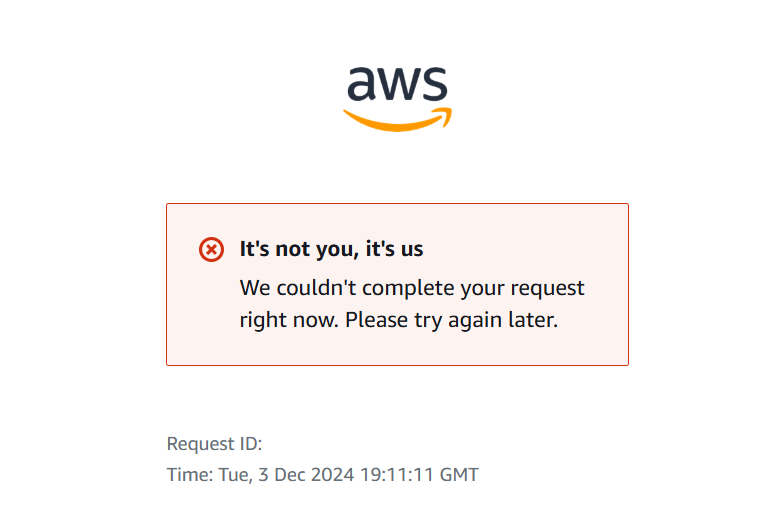Screen dimensions: 761x516
Task: Click the "We couldn't complete your request" line
Action: tap(412, 288)
